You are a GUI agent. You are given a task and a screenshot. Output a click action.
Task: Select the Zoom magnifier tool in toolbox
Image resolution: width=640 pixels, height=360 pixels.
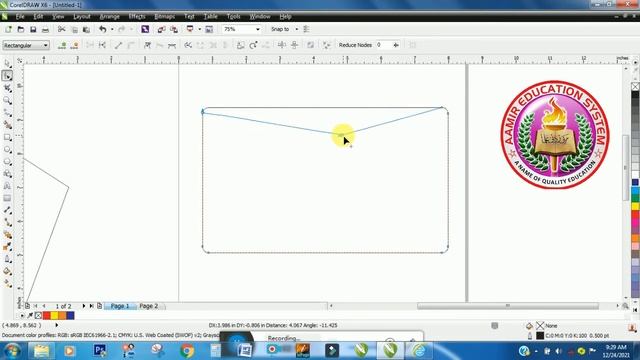(7, 100)
